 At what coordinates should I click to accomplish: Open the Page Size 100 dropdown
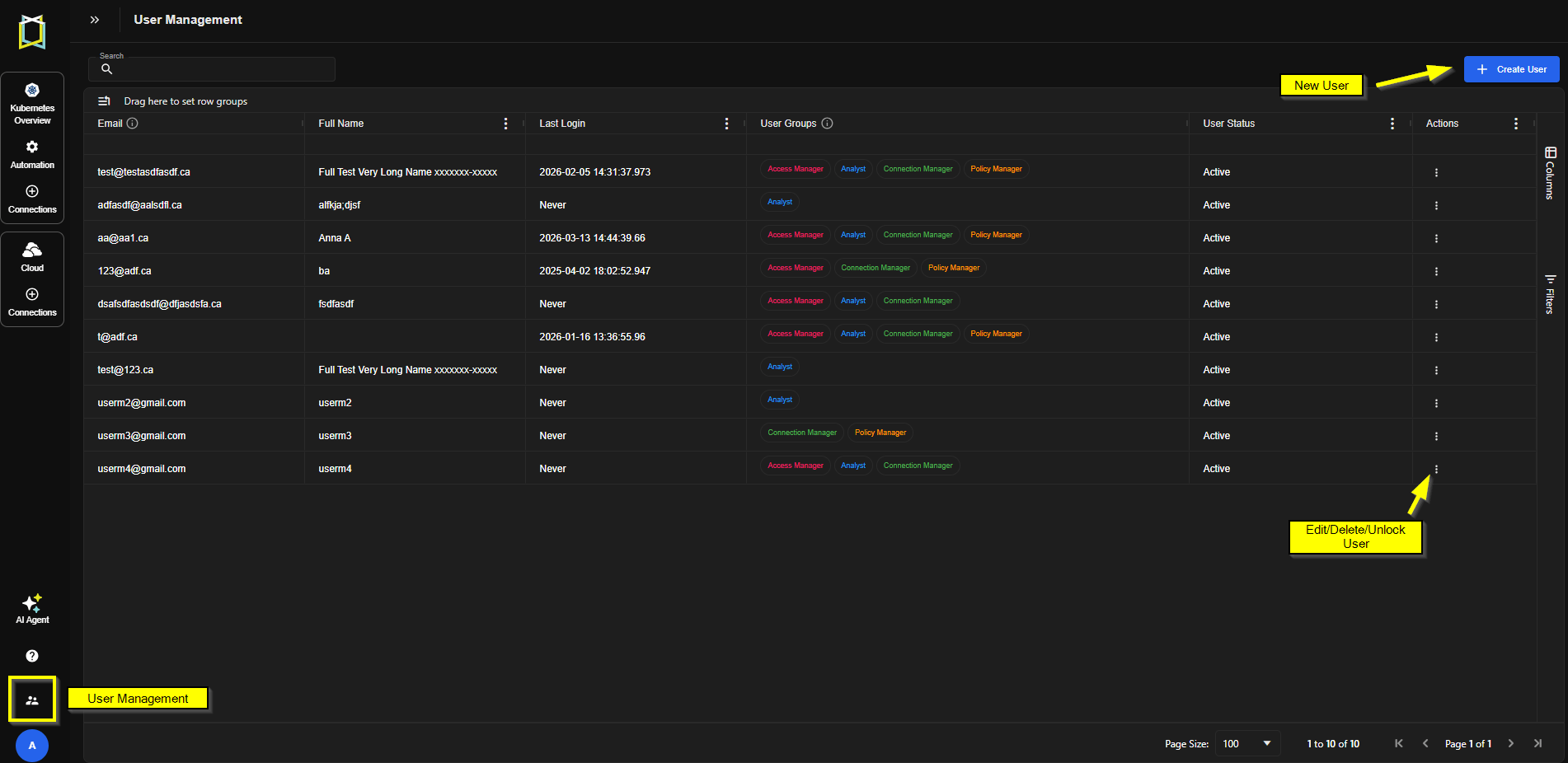tap(1248, 743)
